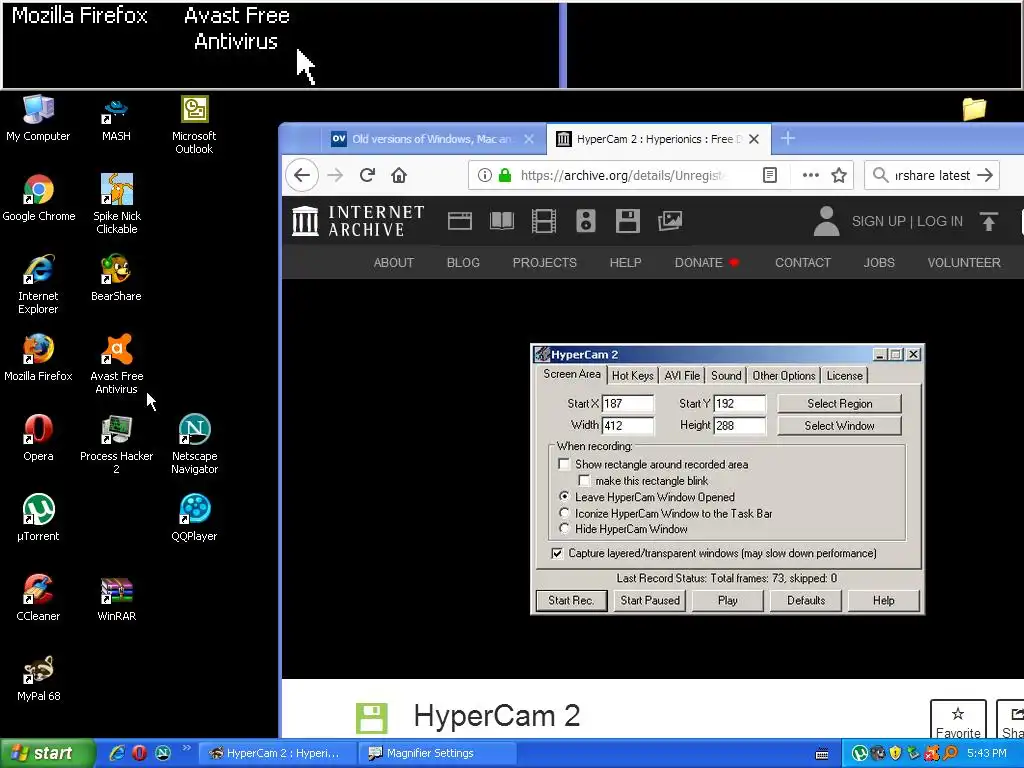Open the PROJECTS navigation link
Image resolution: width=1024 pixels, height=768 pixels.
[545, 263]
